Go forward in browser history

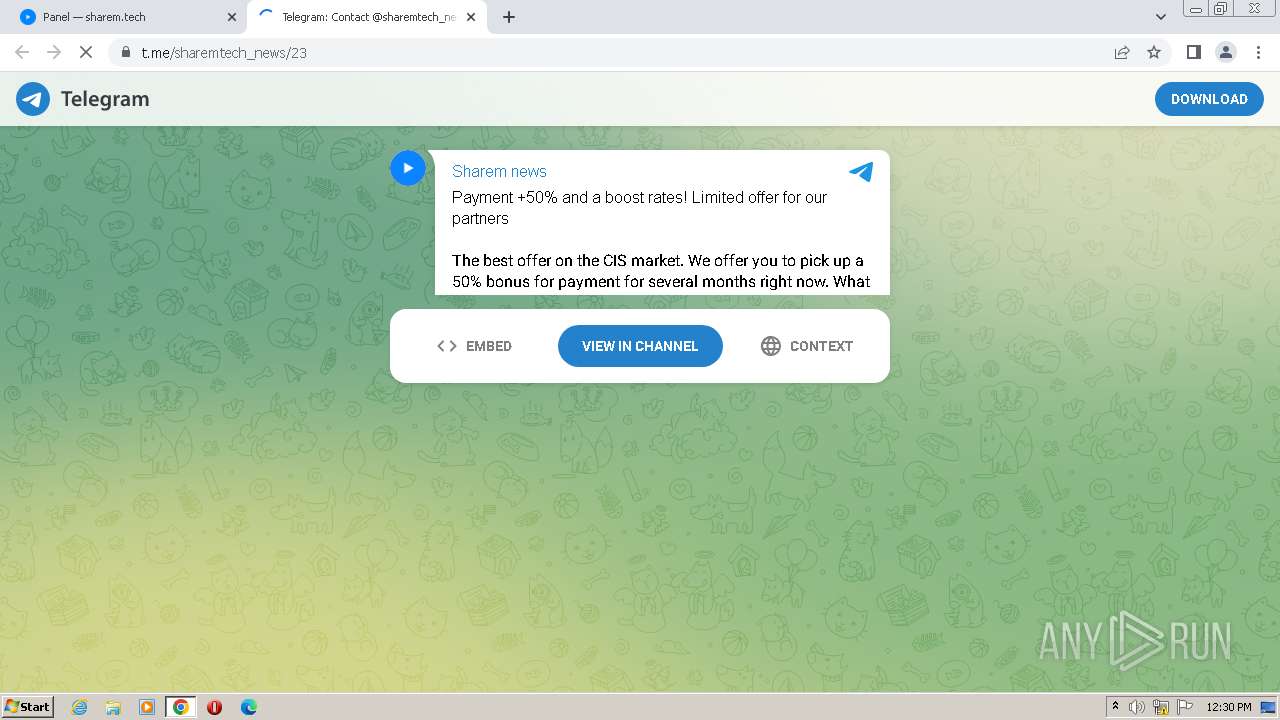[54, 52]
